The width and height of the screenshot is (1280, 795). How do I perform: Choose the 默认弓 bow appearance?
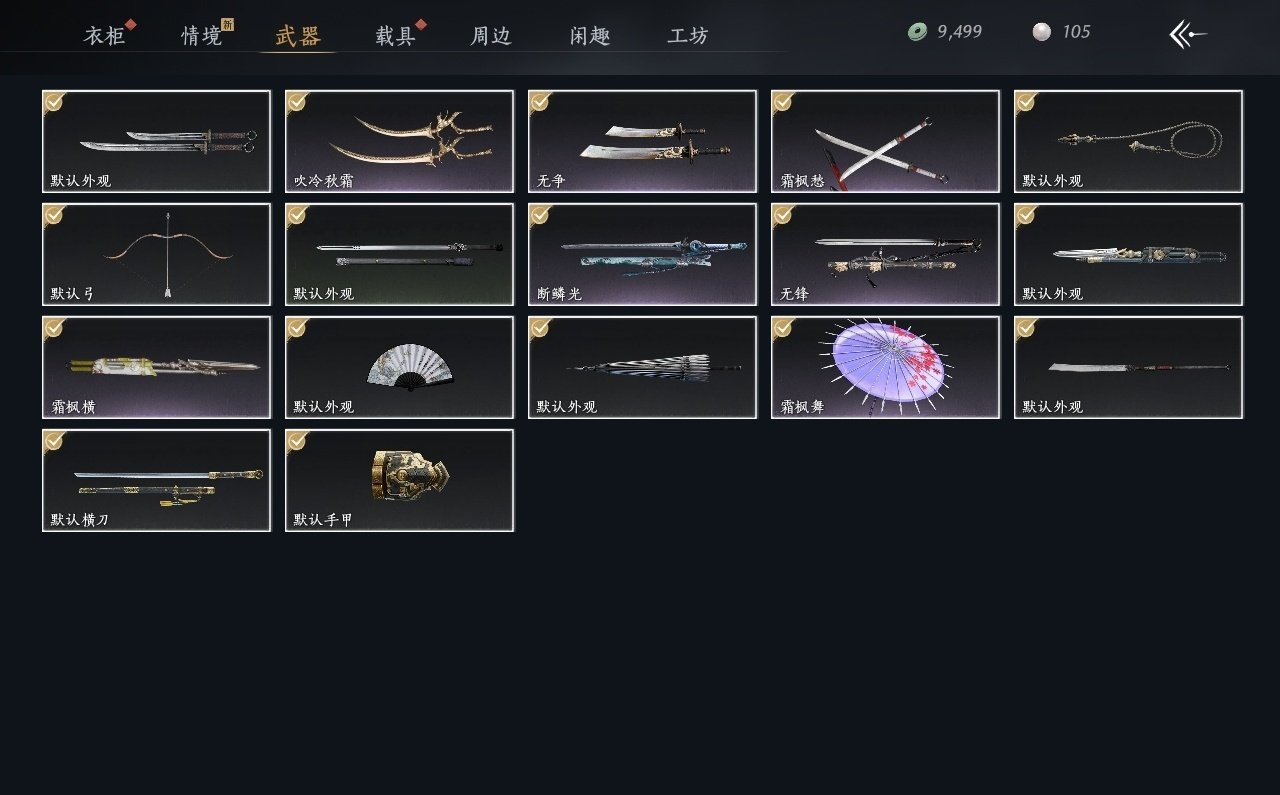156,254
